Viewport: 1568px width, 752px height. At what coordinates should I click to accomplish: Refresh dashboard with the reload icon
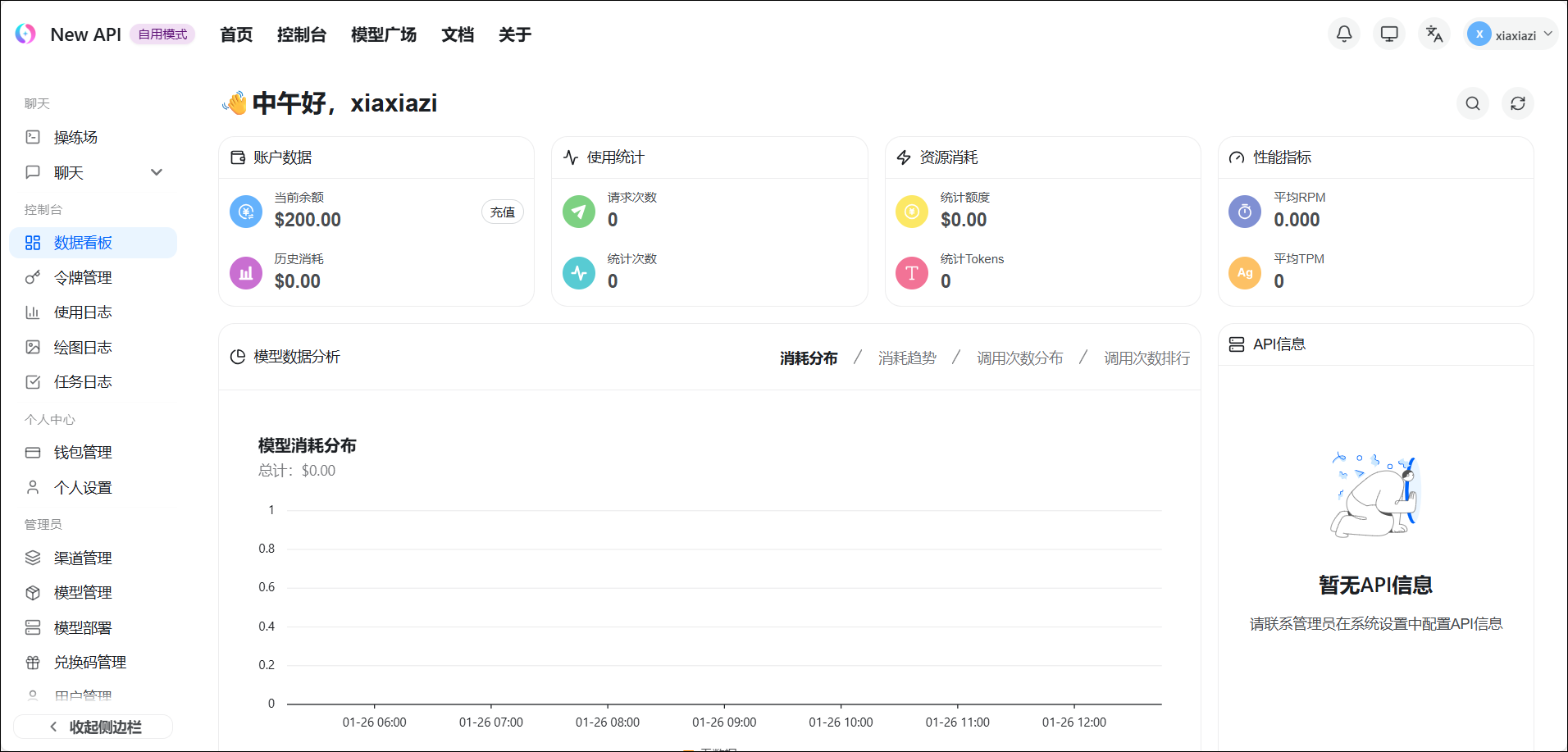pos(1518,103)
